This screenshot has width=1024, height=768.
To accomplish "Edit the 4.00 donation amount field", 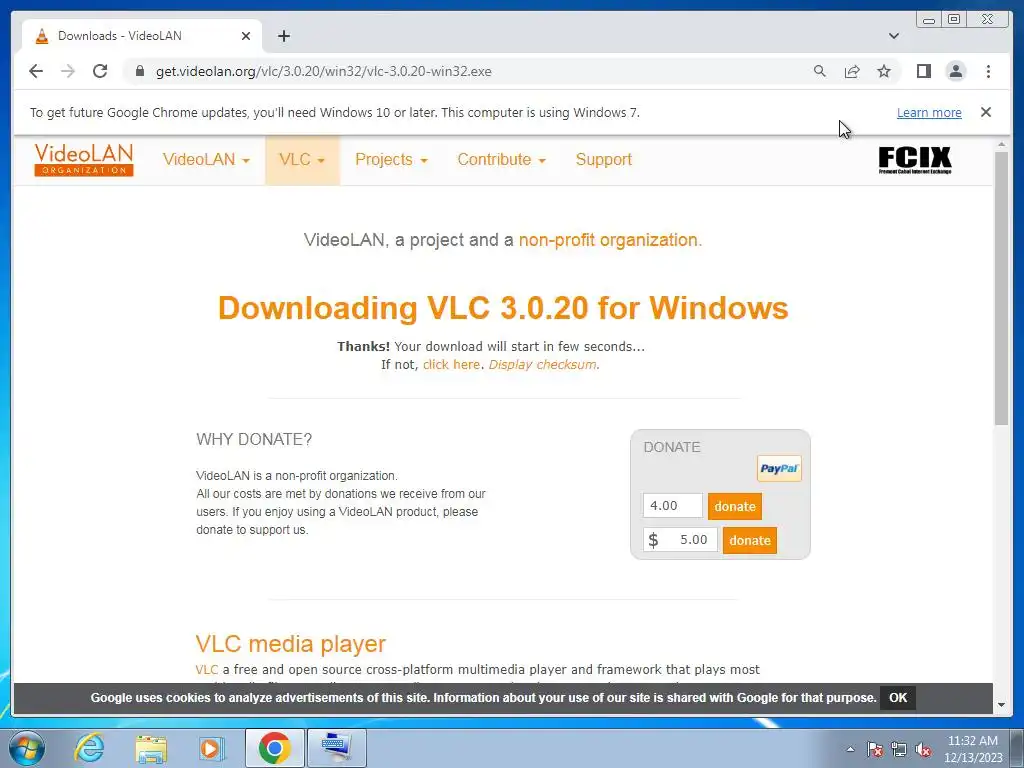I will 673,505.
